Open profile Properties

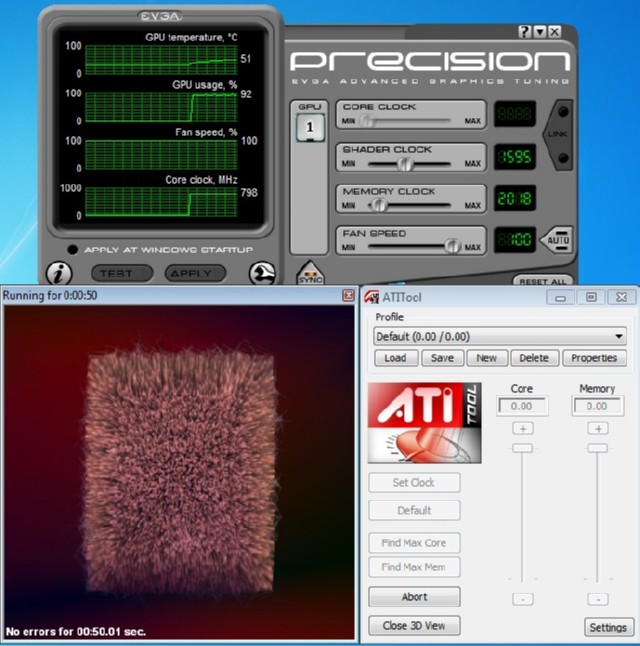click(x=594, y=358)
